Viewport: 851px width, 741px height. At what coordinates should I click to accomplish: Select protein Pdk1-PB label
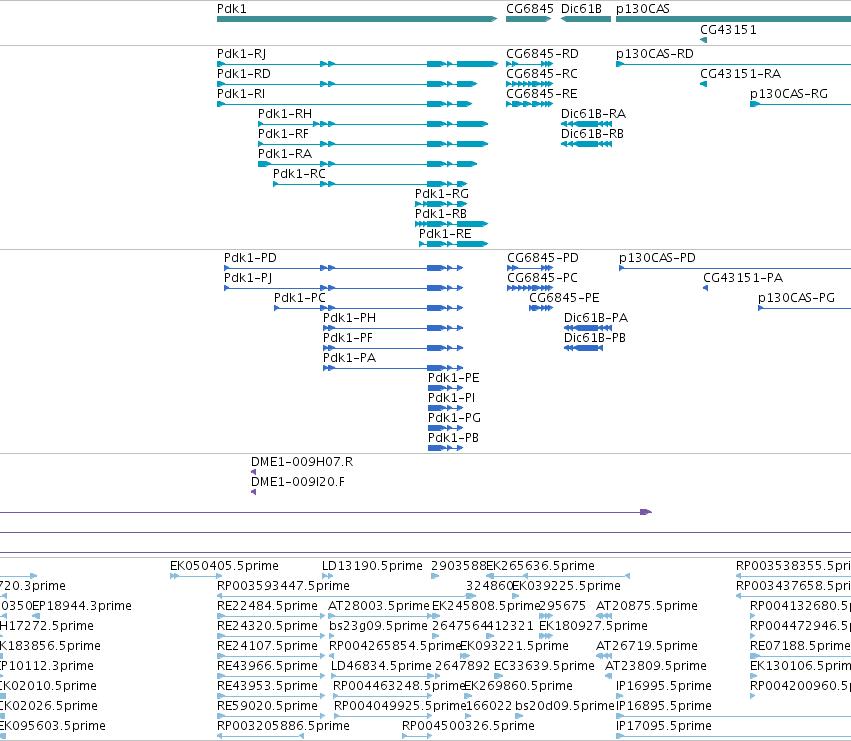[x=454, y=438]
